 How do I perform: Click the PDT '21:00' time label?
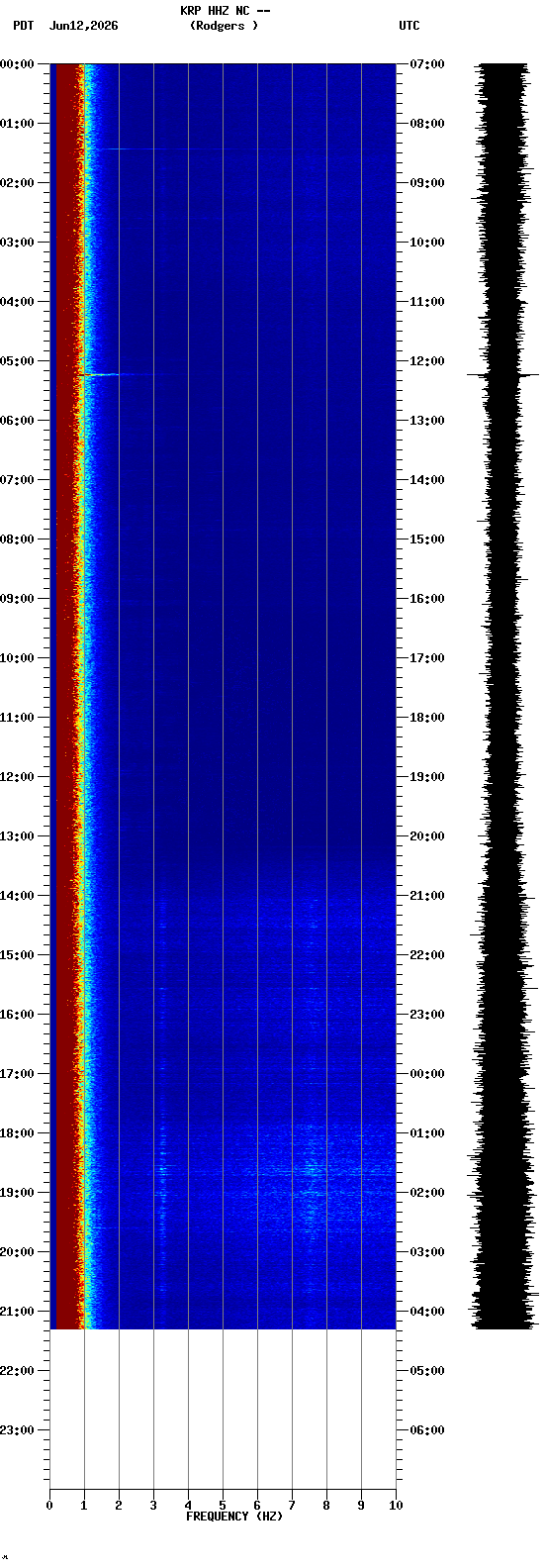pos(17,1312)
